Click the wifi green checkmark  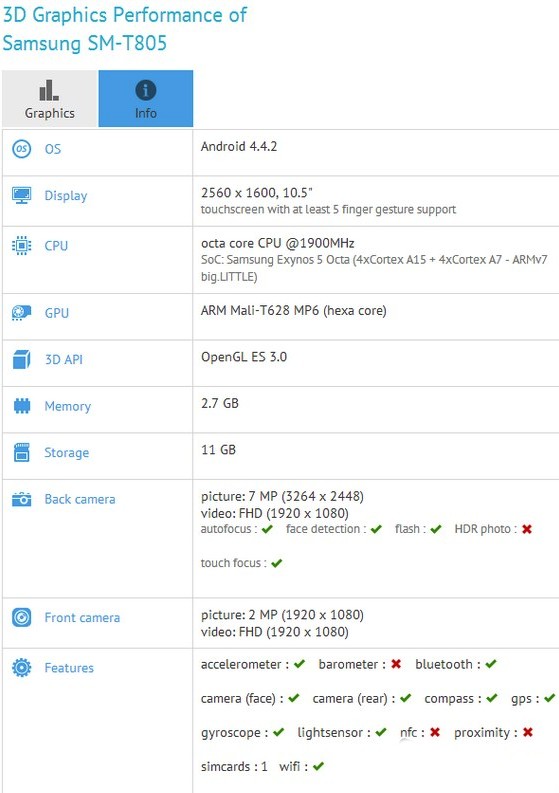[318, 767]
